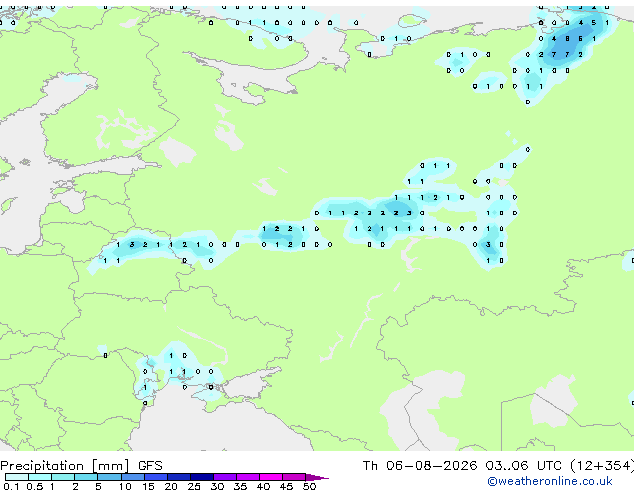This screenshot has height=490, width=634.
Task: Click the '45' legend scale label
Action: click(x=287, y=486)
